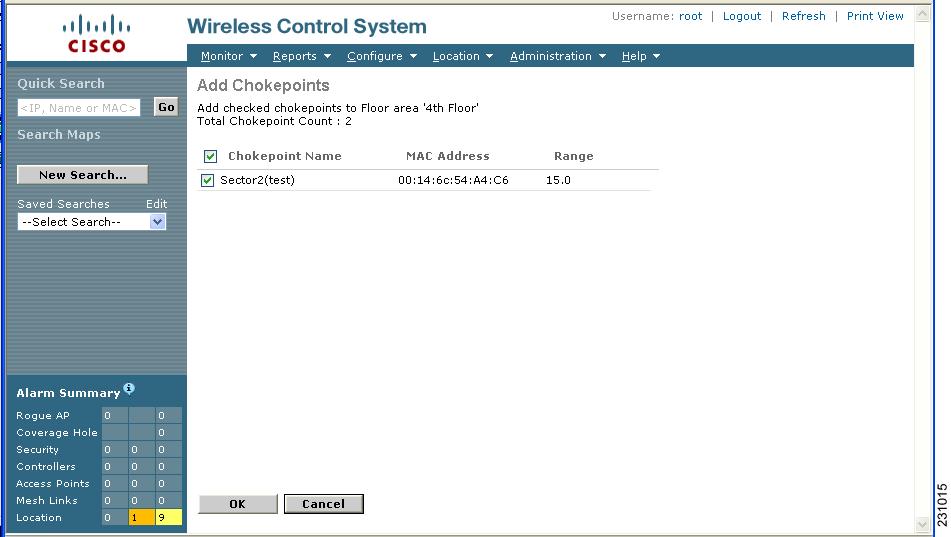Open the Alarm Summary info icon

pyautogui.click(x=129, y=388)
